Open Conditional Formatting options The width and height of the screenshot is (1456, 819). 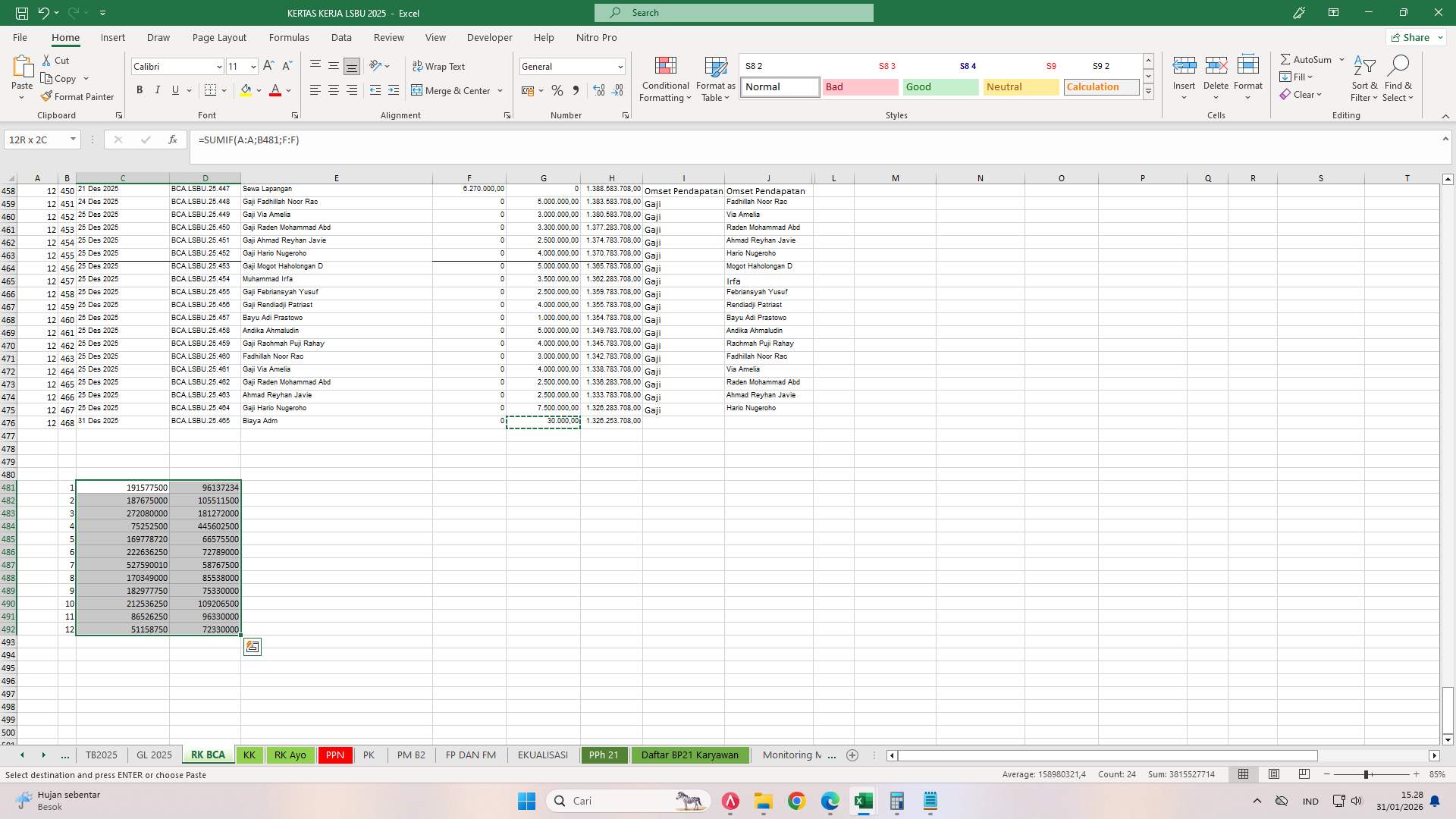[x=665, y=79]
